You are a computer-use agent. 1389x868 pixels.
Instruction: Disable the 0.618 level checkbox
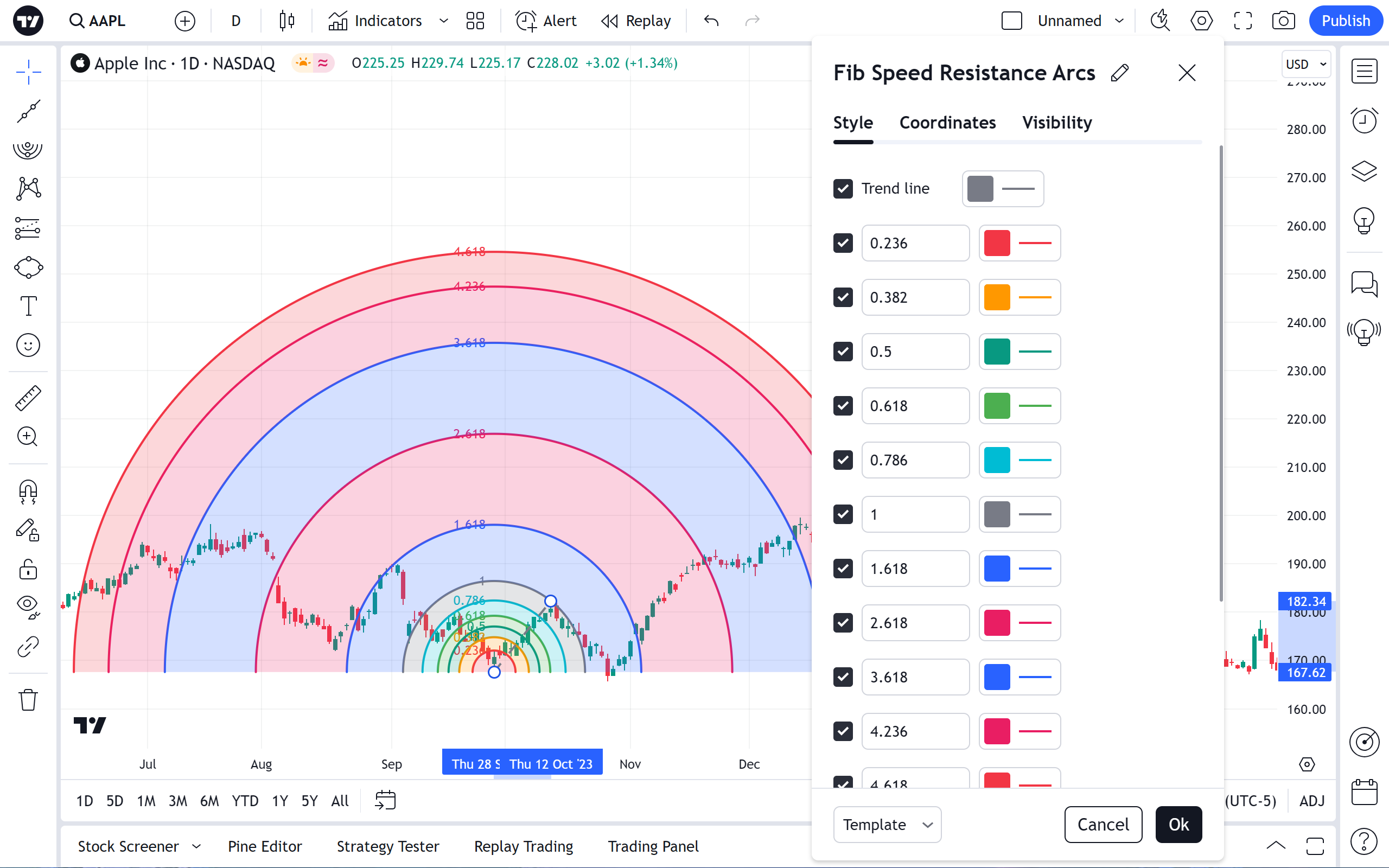[843, 406]
